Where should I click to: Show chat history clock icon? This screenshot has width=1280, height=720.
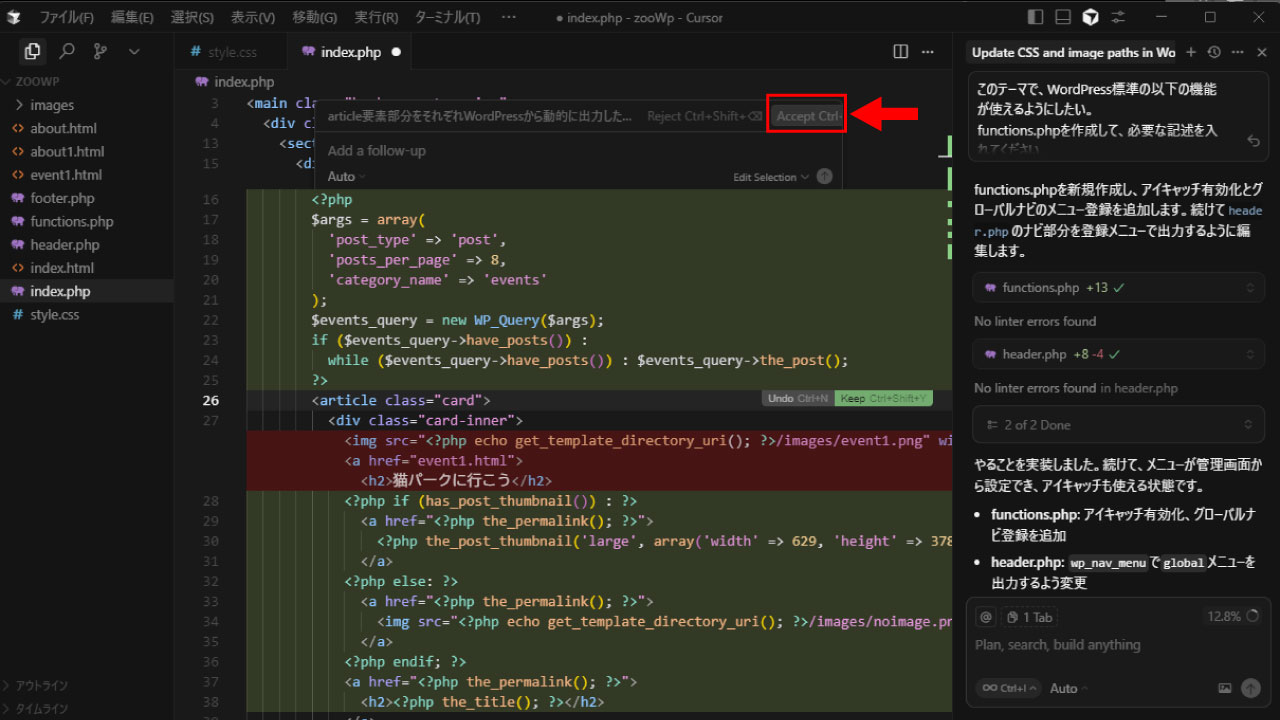click(1214, 52)
